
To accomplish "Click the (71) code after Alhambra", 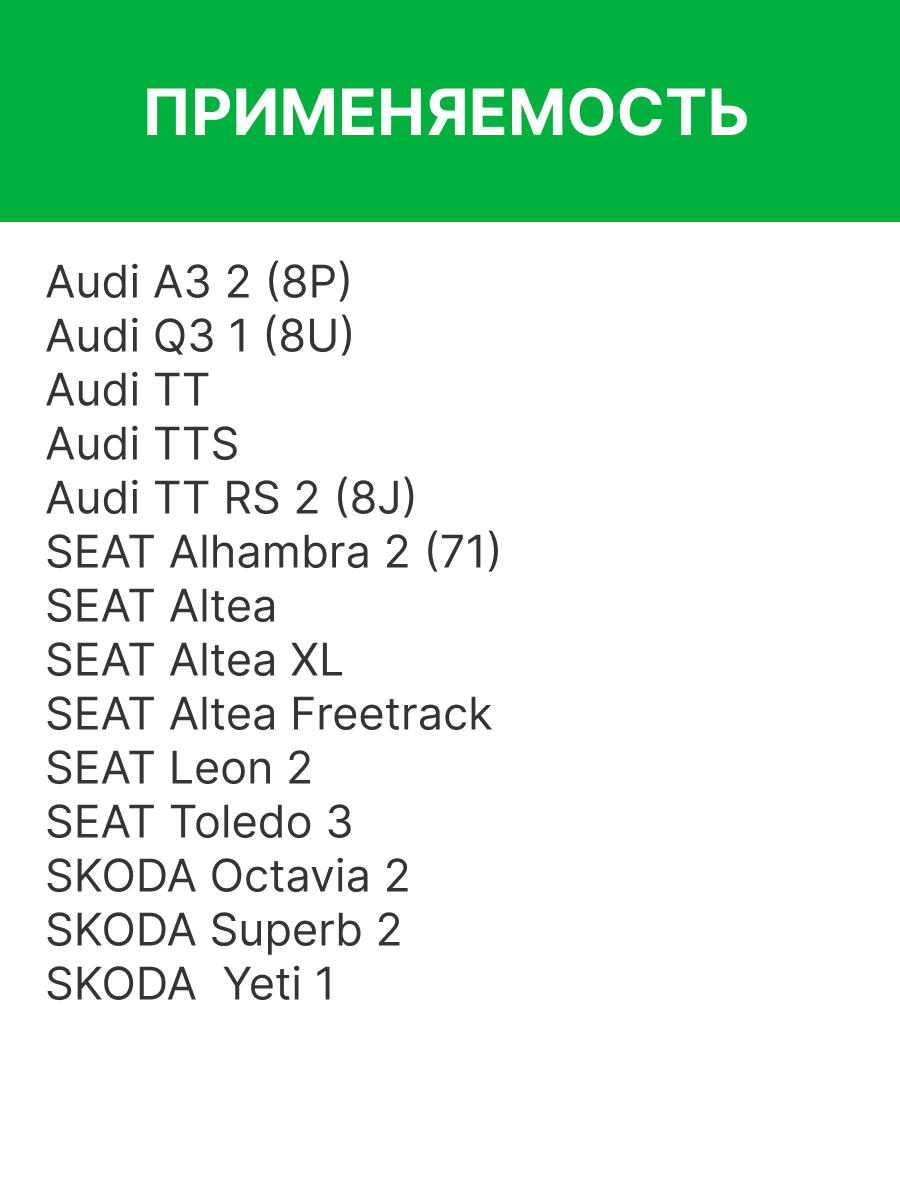I will 463,553.
